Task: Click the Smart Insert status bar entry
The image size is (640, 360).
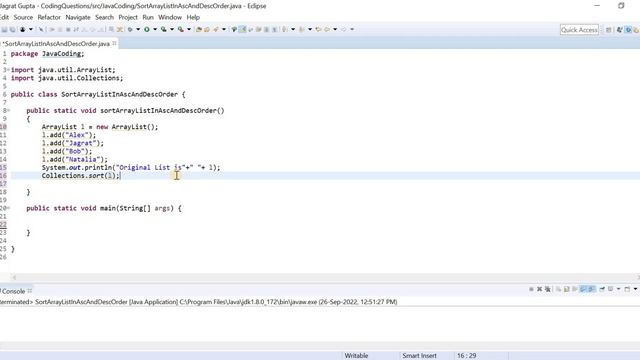Action: coord(419,356)
